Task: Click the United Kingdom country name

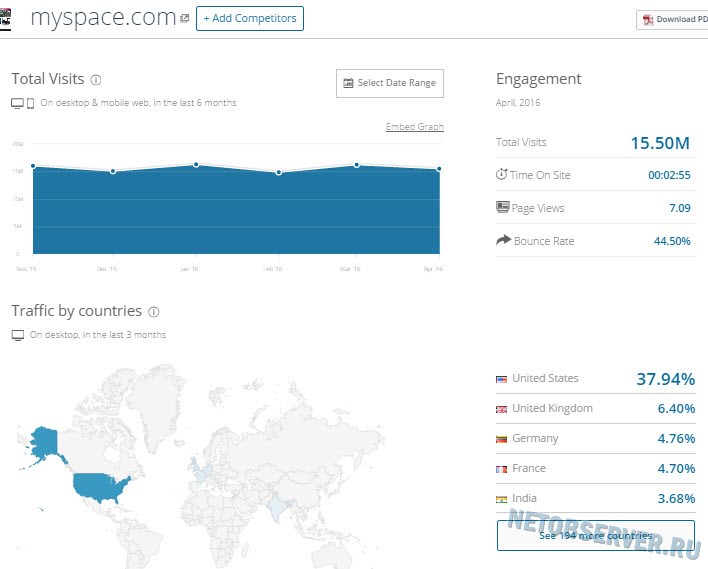Action: point(552,408)
